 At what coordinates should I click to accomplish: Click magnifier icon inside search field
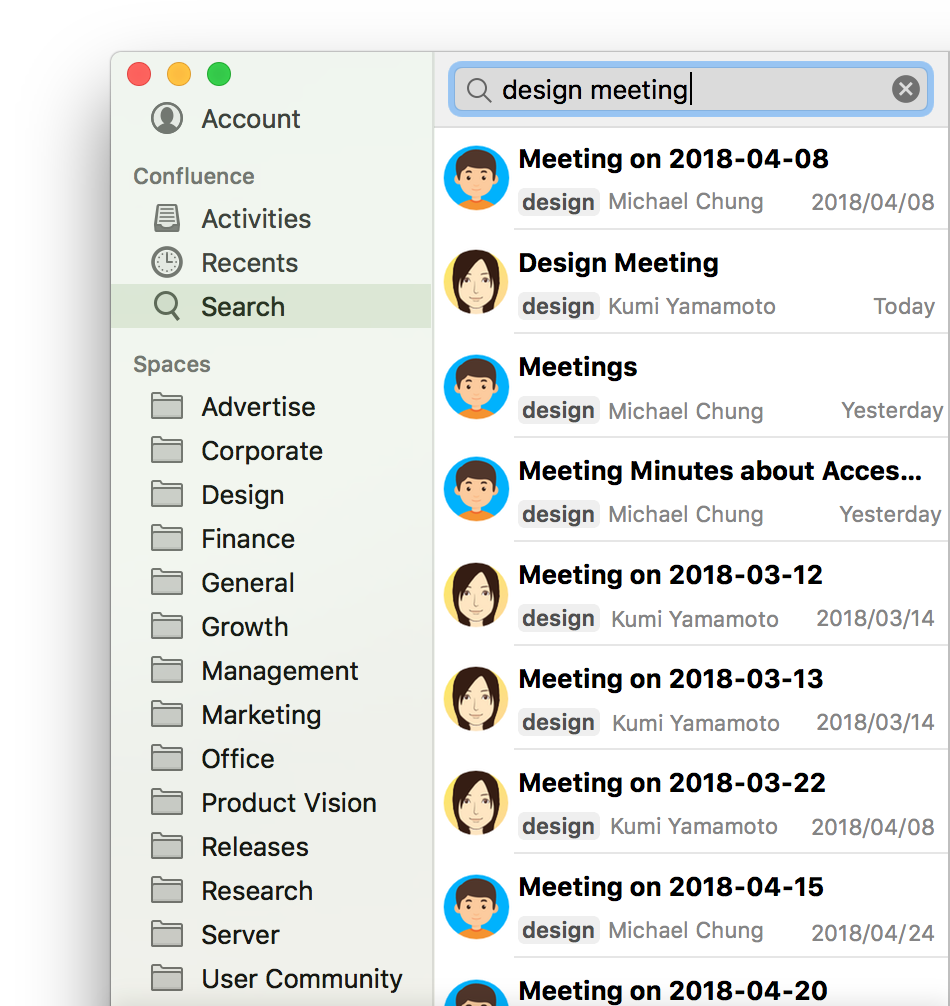point(479,90)
